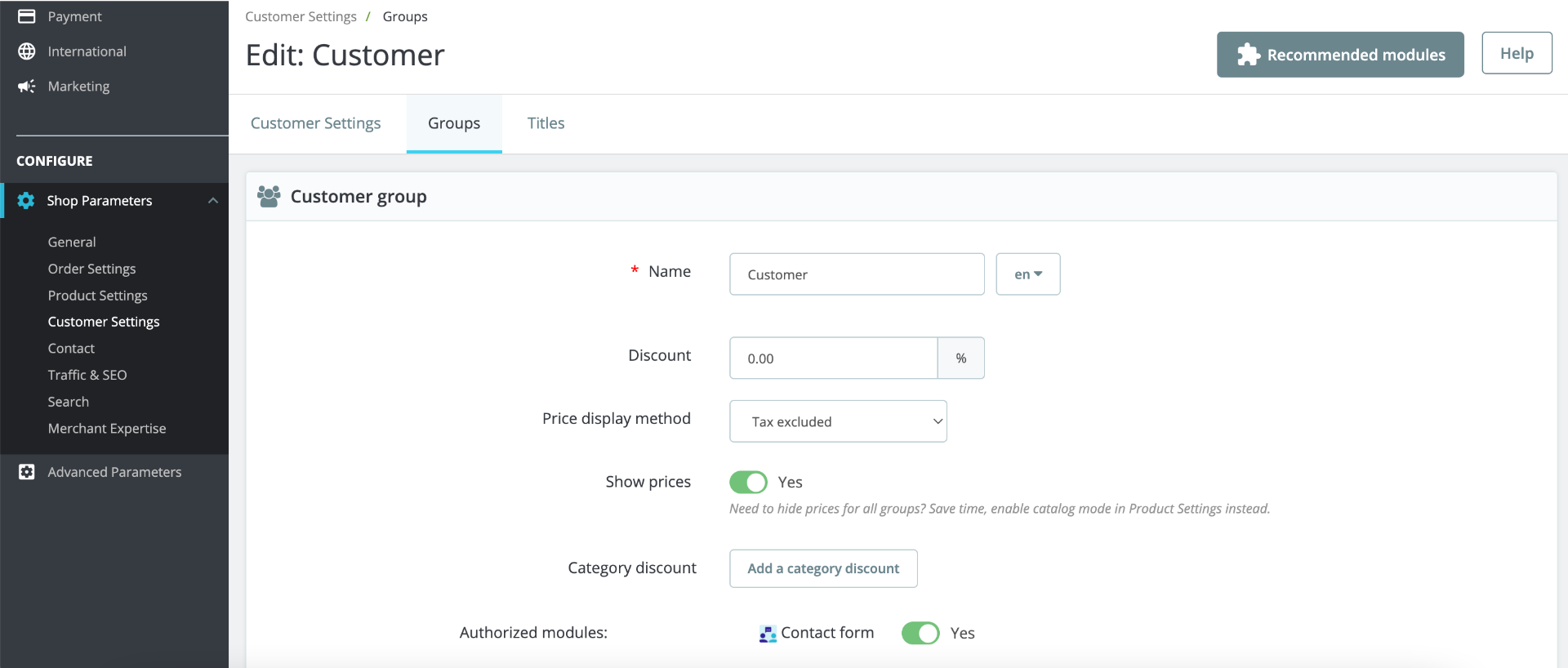Click the Help button
The height and width of the screenshot is (668, 1568).
click(1517, 53)
